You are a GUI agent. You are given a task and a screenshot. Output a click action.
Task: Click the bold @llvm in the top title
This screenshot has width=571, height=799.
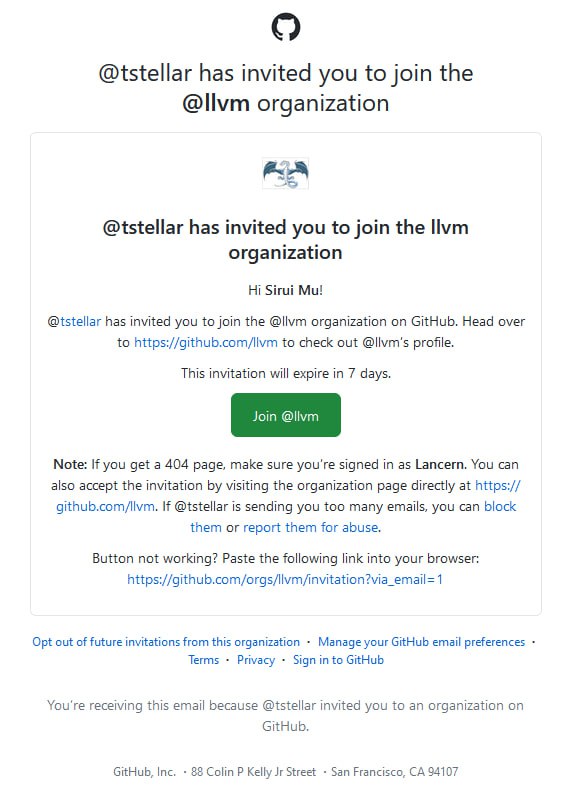click(x=216, y=103)
